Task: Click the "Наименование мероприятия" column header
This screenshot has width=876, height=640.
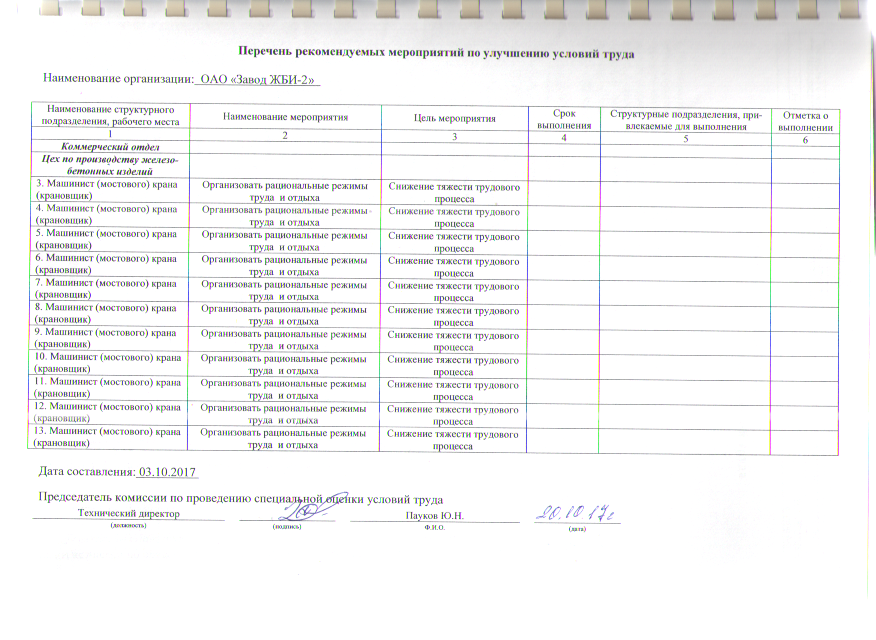Action: [285, 117]
